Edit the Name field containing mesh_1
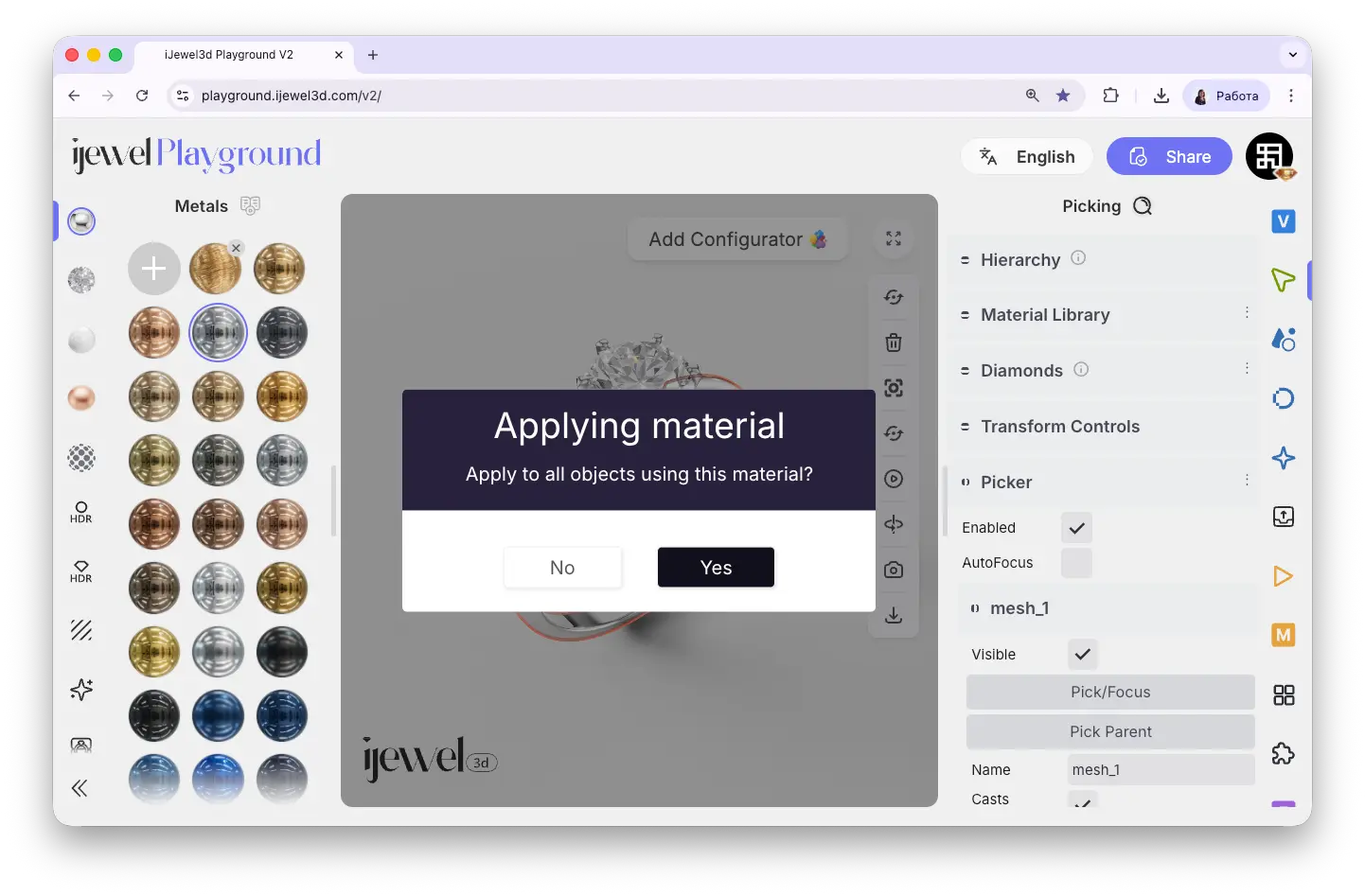This screenshot has width=1365, height=896. (1161, 770)
